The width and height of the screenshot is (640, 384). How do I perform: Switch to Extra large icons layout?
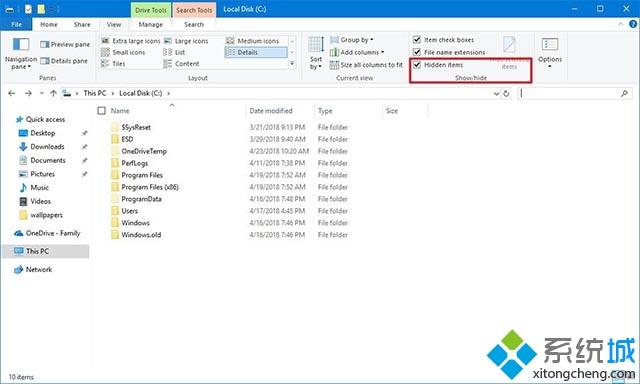[x=131, y=41]
